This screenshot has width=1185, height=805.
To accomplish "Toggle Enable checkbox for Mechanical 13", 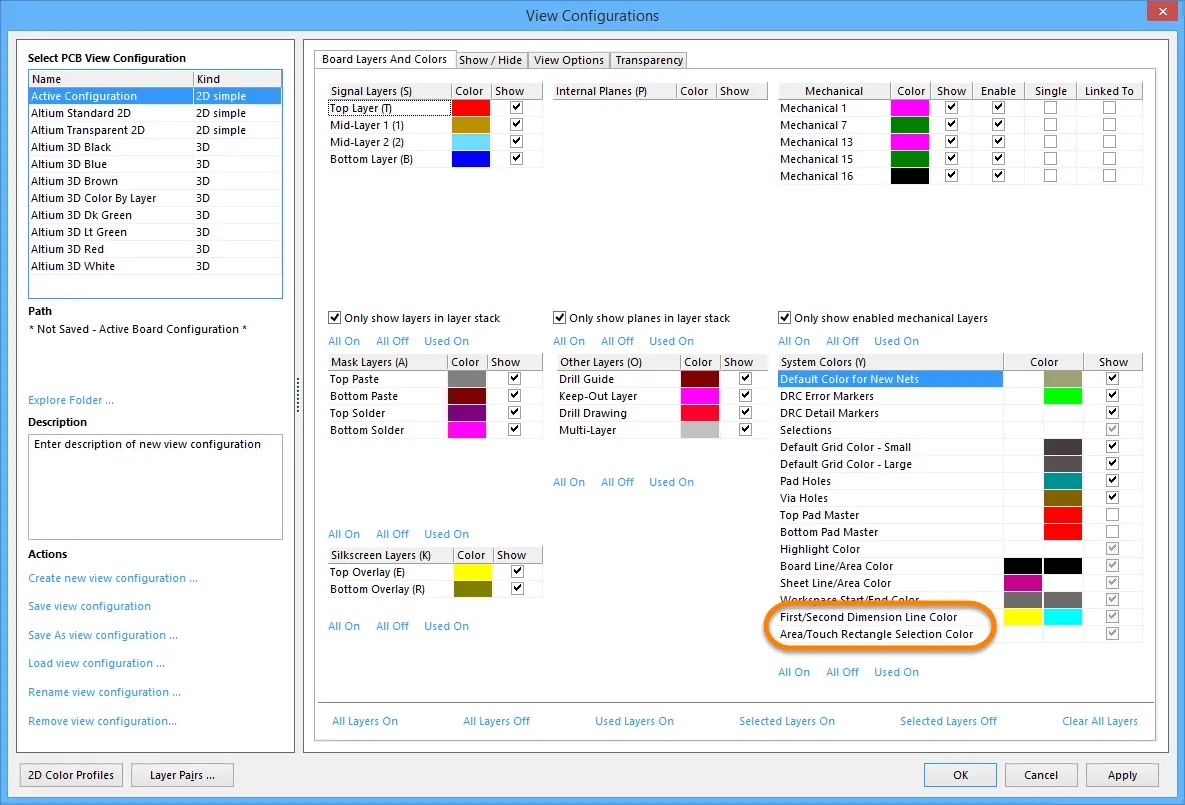I will coord(998,141).
